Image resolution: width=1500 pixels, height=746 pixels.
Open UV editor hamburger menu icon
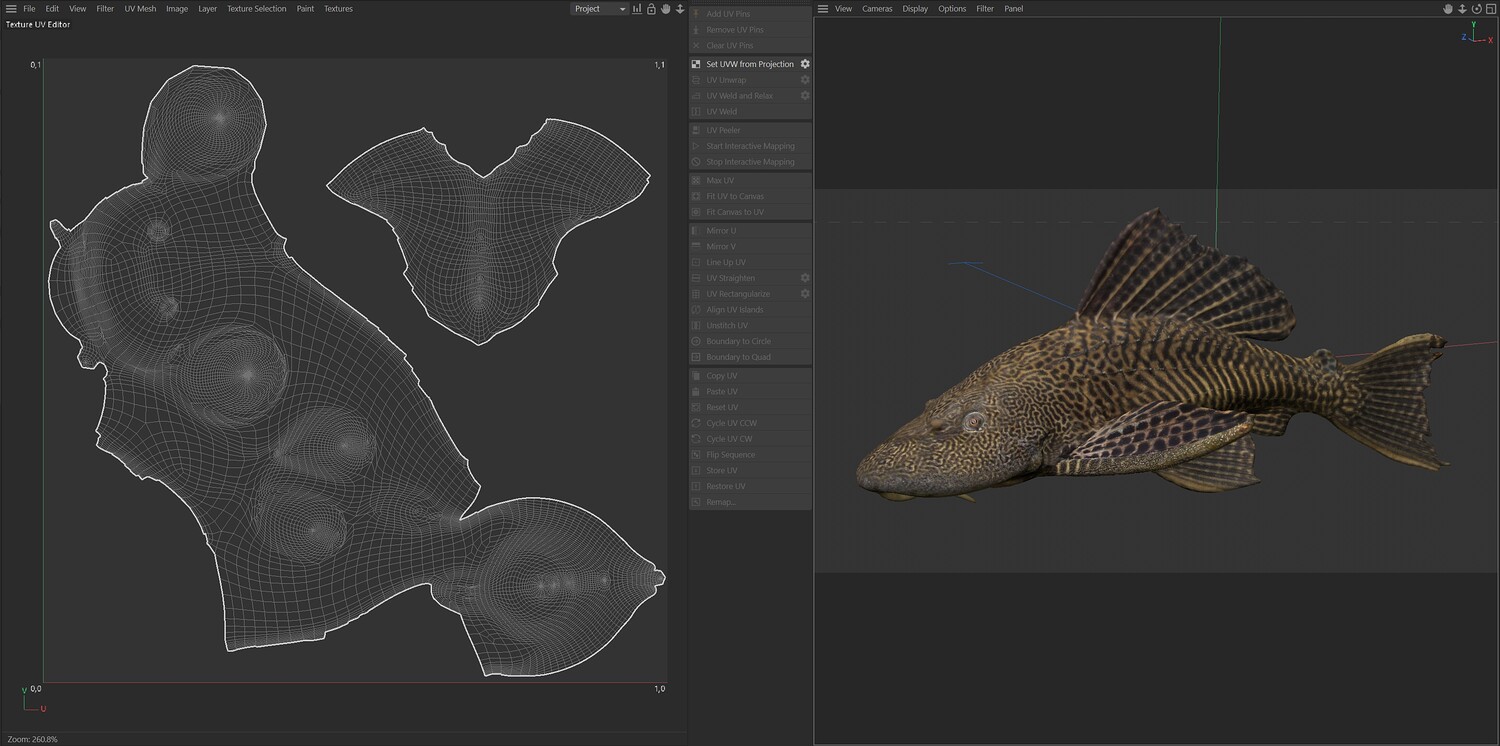coord(11,9)
